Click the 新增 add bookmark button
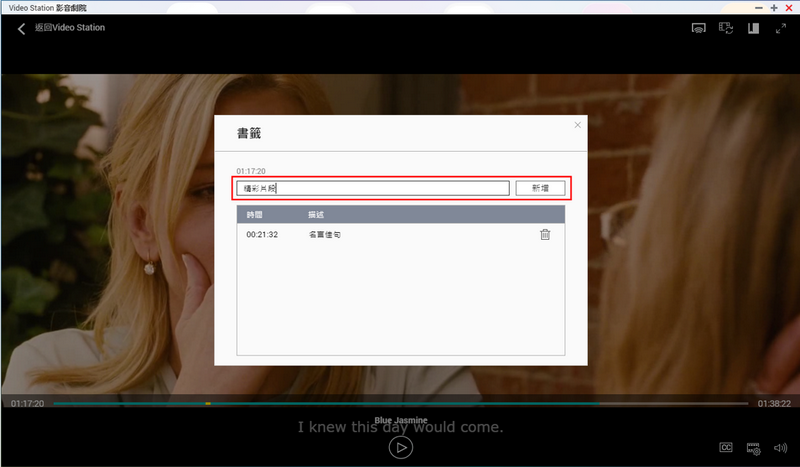 click(x=540, y=188)
